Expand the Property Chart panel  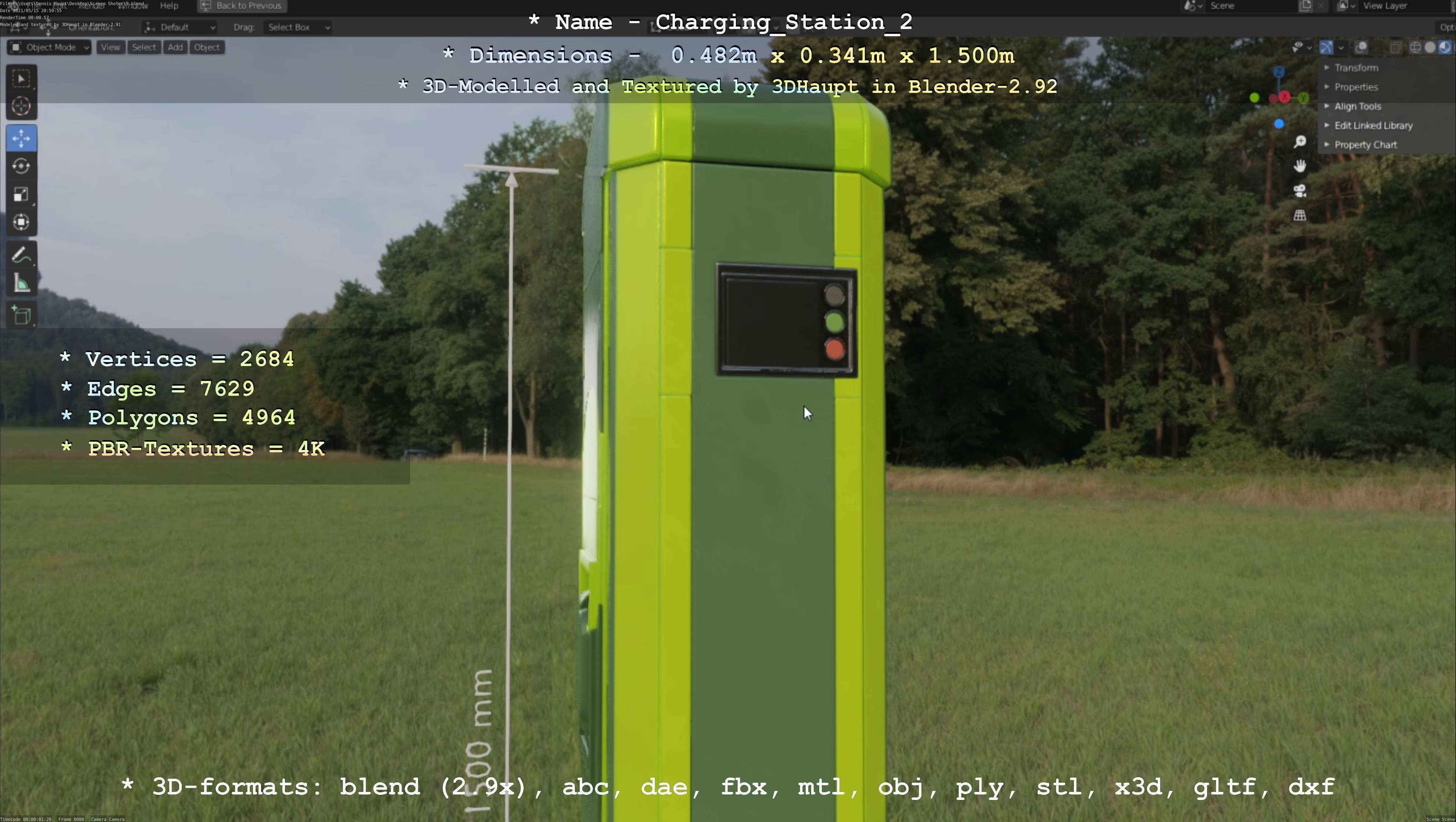(x=1366, y=145)
